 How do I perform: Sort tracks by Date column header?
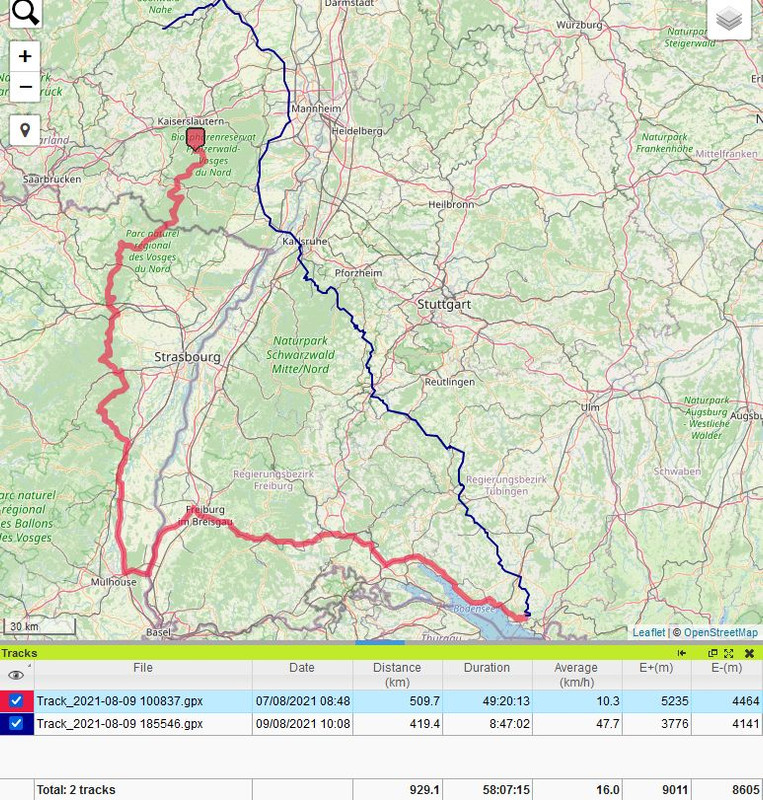(302, 674)
